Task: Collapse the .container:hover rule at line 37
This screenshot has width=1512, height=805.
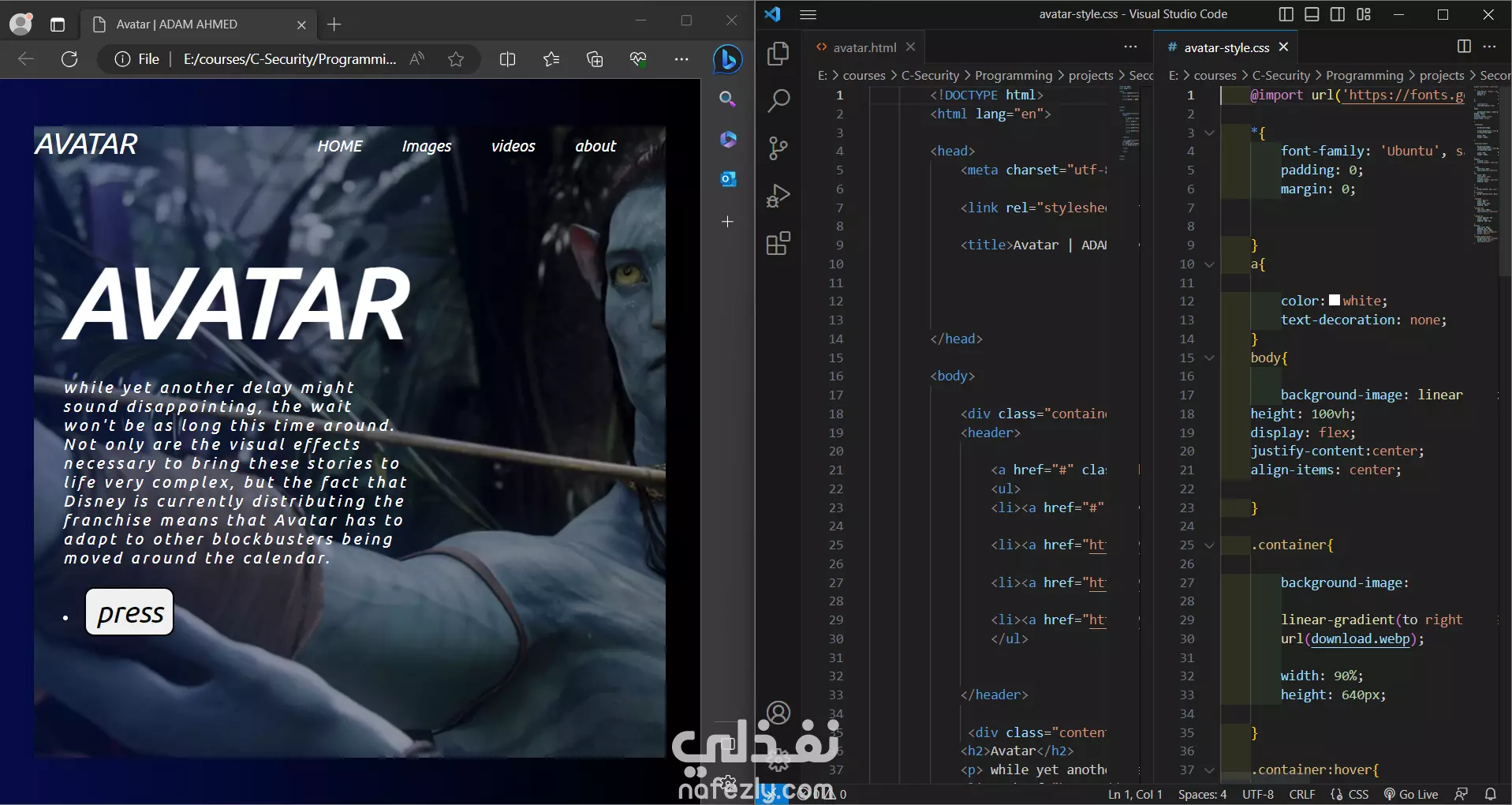Action: tap(1209, 769)
